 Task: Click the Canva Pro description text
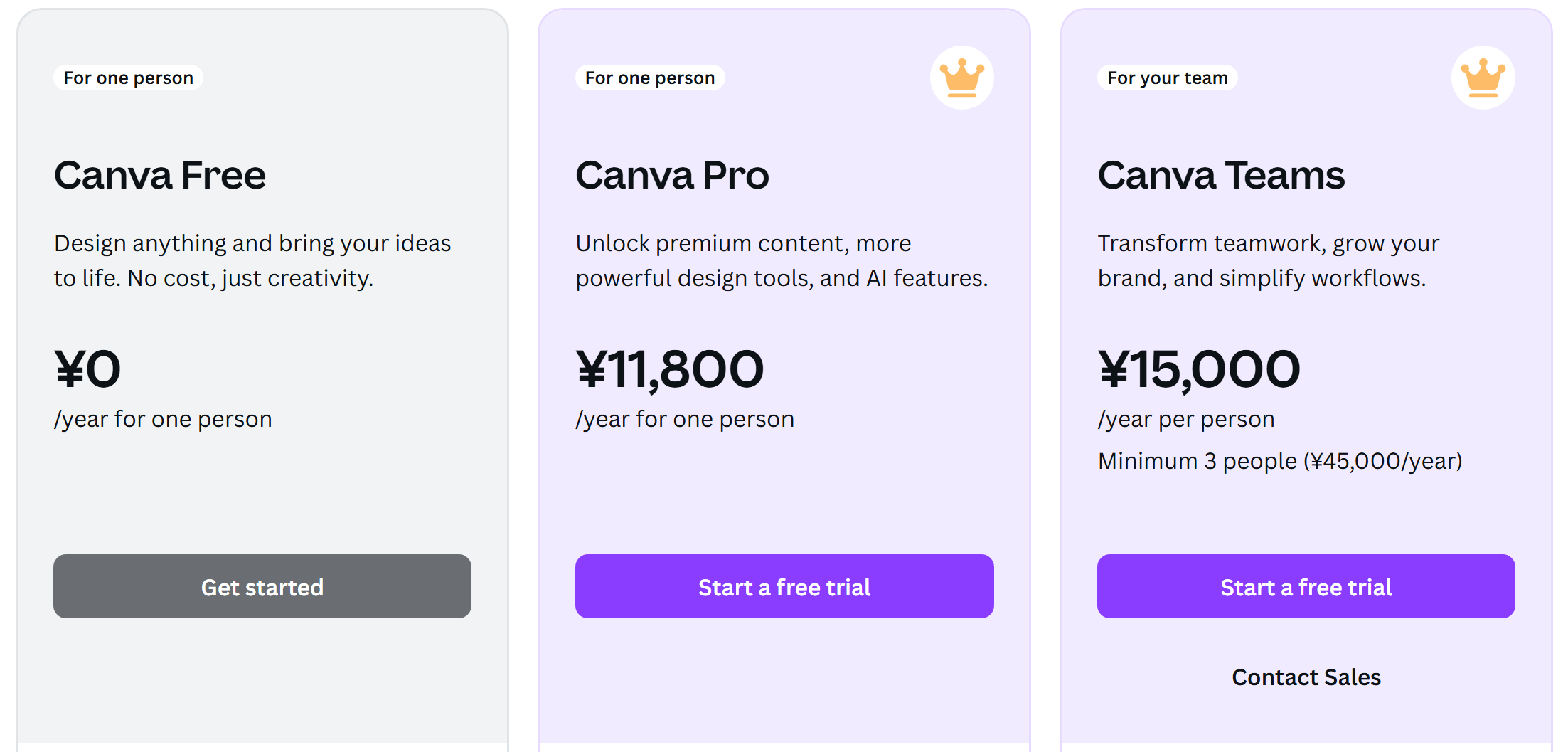(x=782, y=260)
